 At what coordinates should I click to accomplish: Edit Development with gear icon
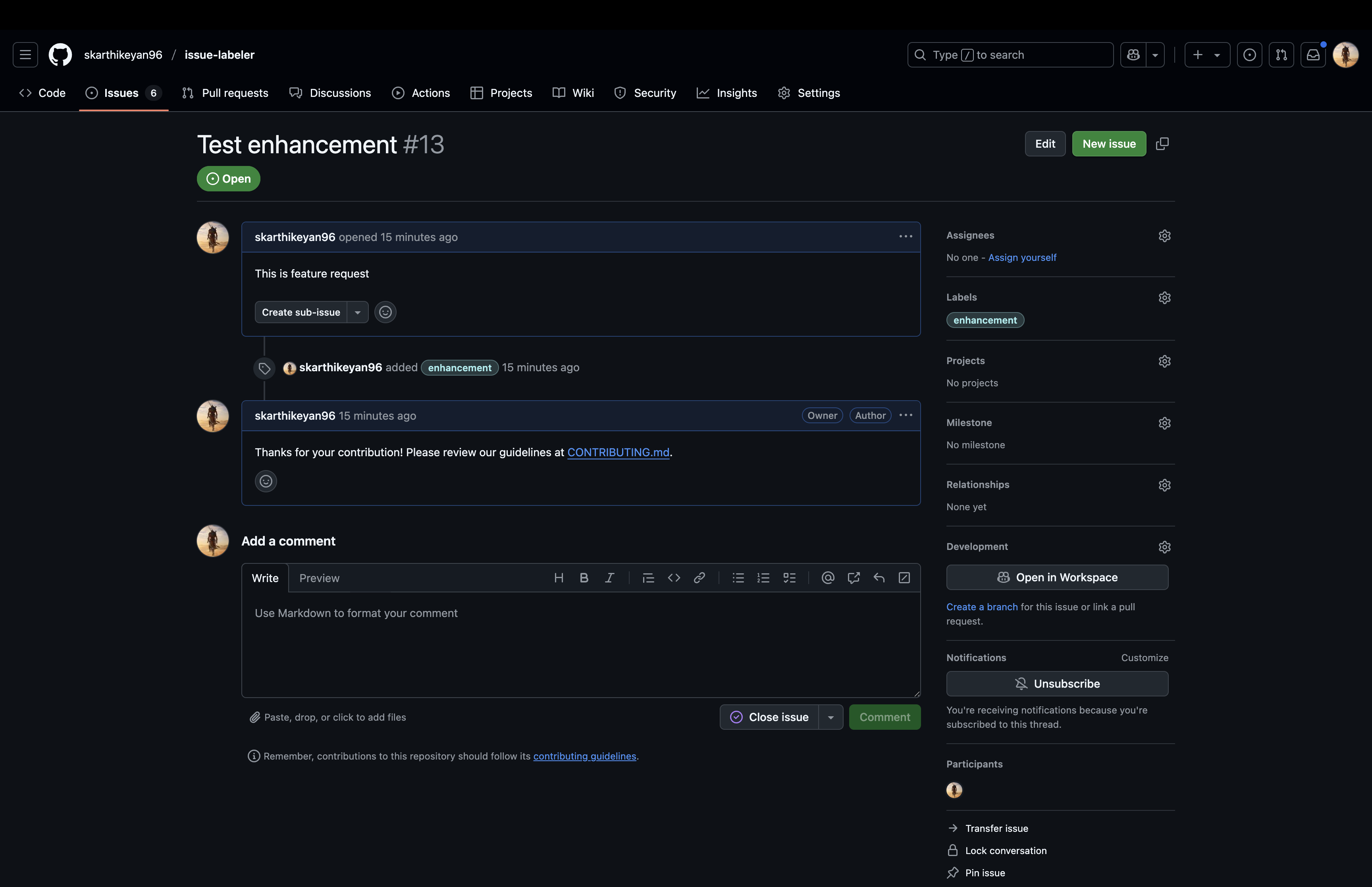pyautogui.click(x=1164, y=547)
